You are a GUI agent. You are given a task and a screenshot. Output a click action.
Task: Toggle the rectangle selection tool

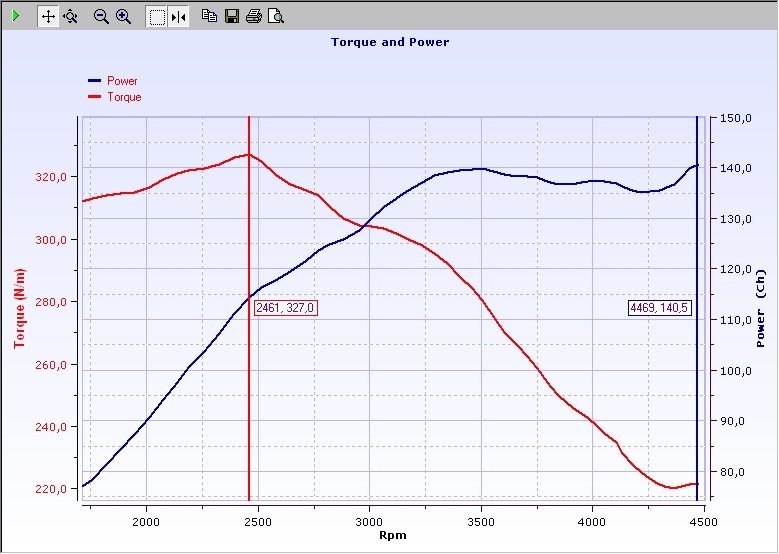click(156, 16)
